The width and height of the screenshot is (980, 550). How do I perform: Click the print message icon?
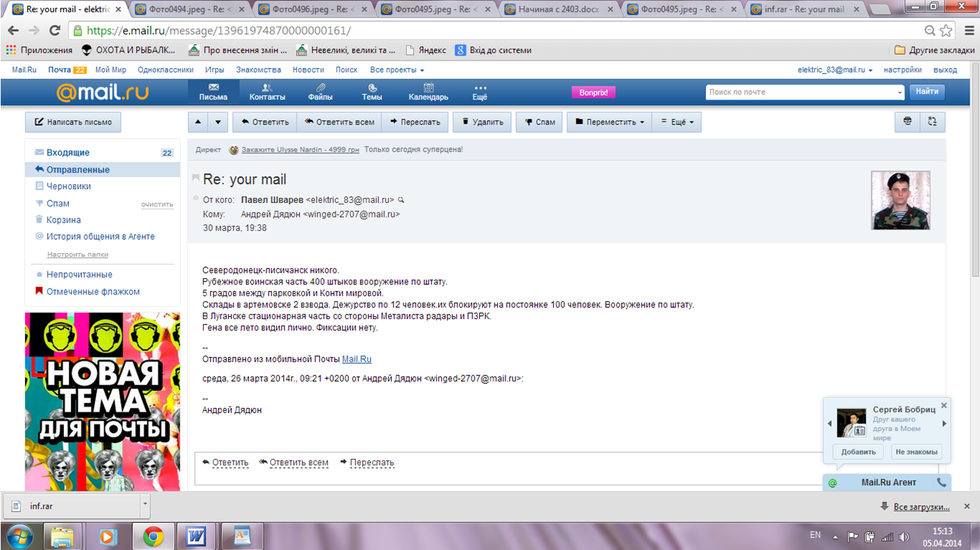point(908,121)
